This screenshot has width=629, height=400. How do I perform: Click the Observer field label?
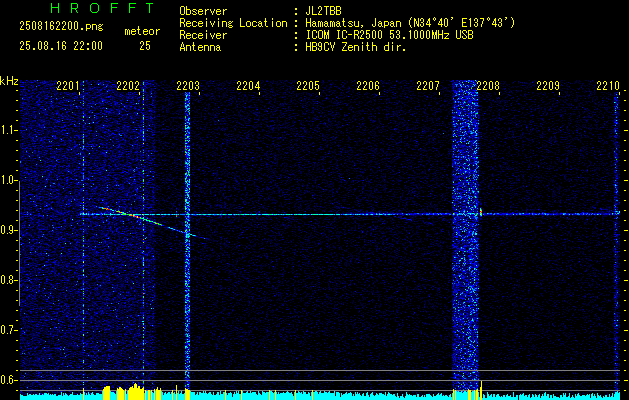click(203, 11)
